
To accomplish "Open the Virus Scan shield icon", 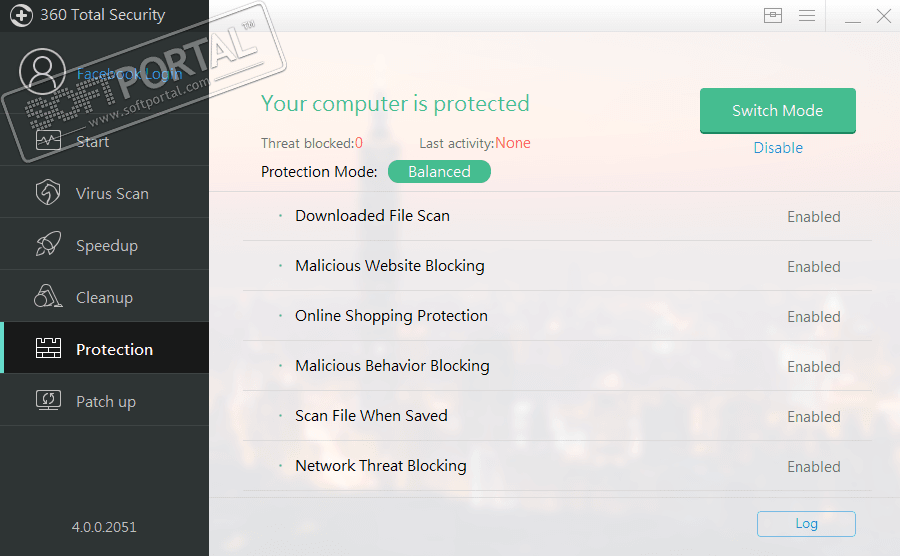I will point(48,194).
